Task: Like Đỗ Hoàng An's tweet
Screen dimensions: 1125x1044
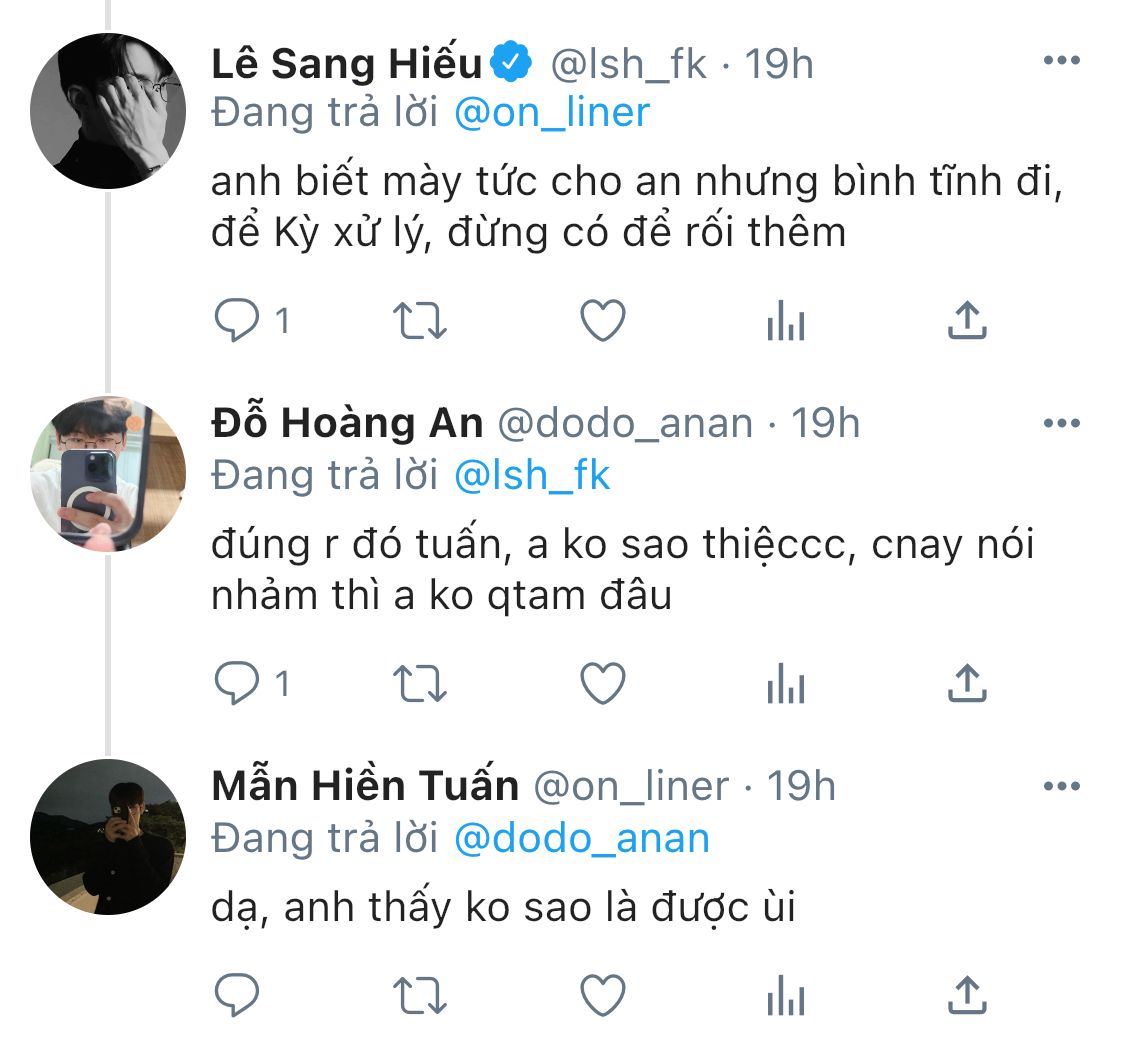Action: pos(603,684)
